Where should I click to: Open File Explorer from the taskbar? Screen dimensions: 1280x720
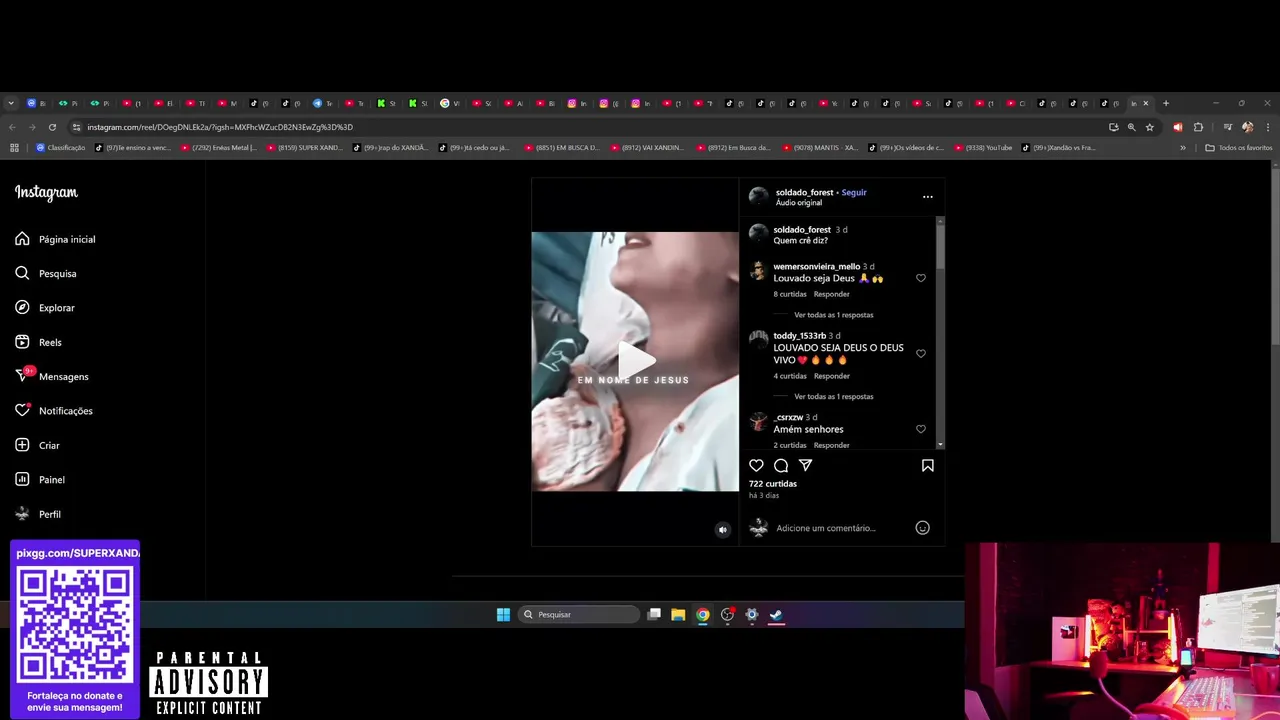pos(678,615)
